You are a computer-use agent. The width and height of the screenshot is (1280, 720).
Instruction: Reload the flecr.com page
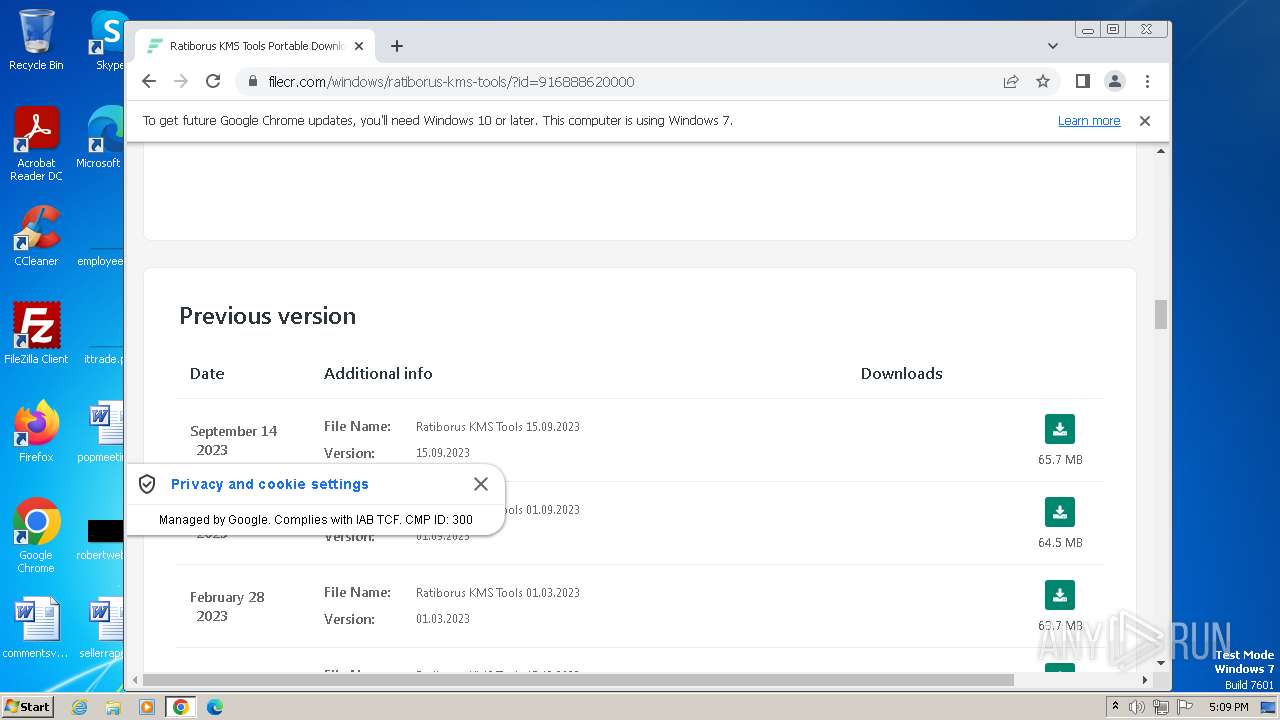tap(213, 81)
